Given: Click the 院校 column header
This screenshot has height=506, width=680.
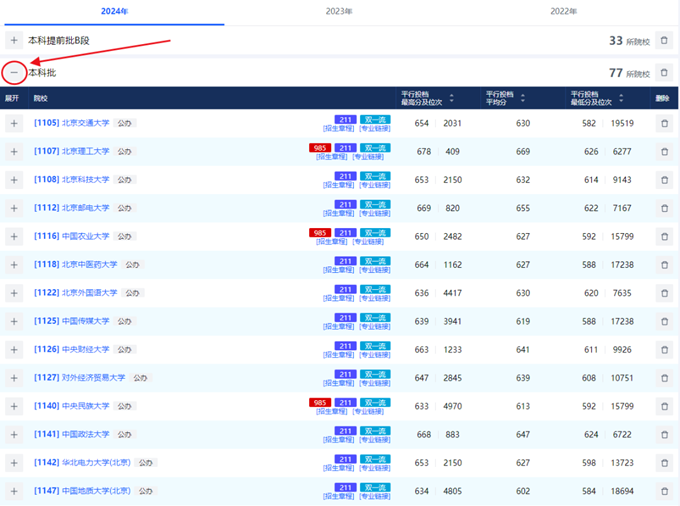Looking at the screenshot, I should pos(40,98).
